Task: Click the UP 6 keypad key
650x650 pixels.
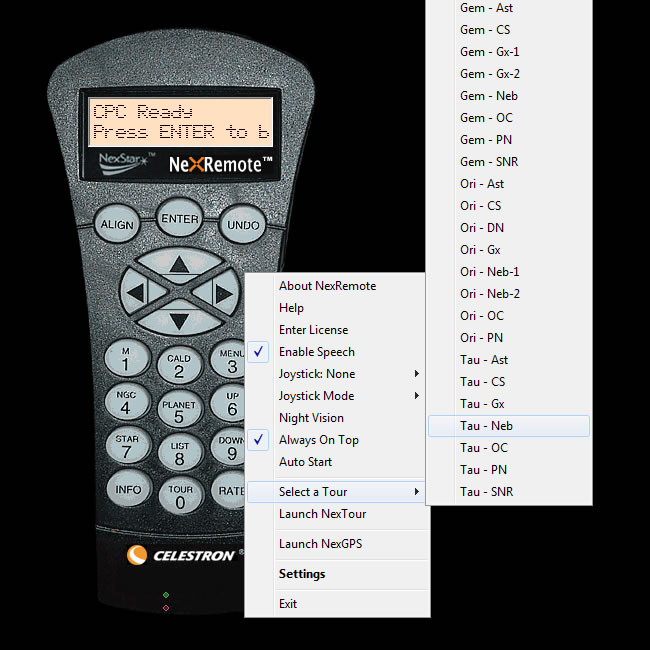Action: tap(228, 404)
